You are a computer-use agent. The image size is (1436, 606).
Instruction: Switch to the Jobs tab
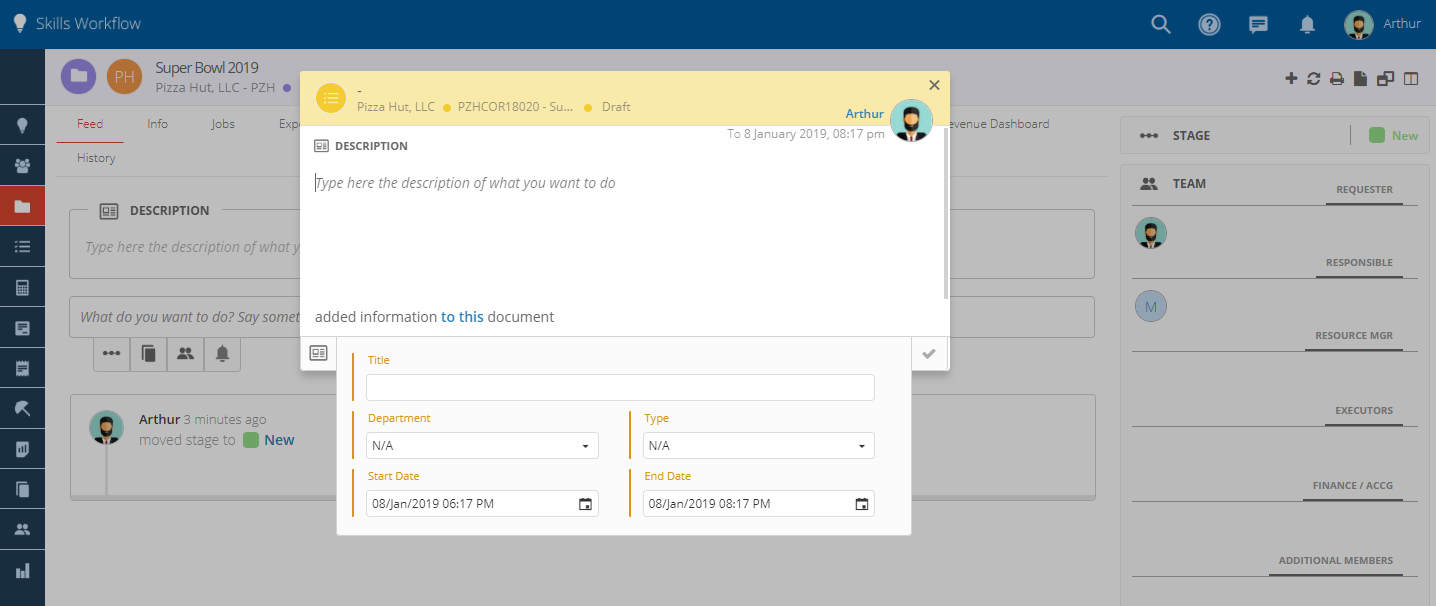tap(222, 124)
